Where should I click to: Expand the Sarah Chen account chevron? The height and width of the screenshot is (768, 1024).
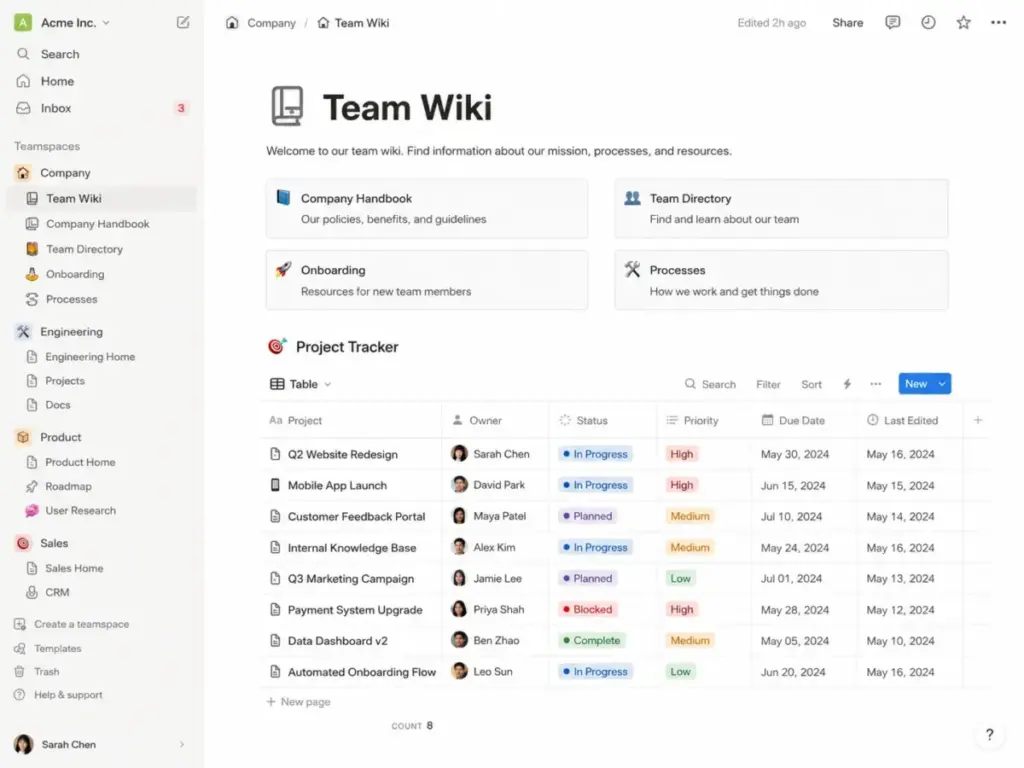[182, 744]
